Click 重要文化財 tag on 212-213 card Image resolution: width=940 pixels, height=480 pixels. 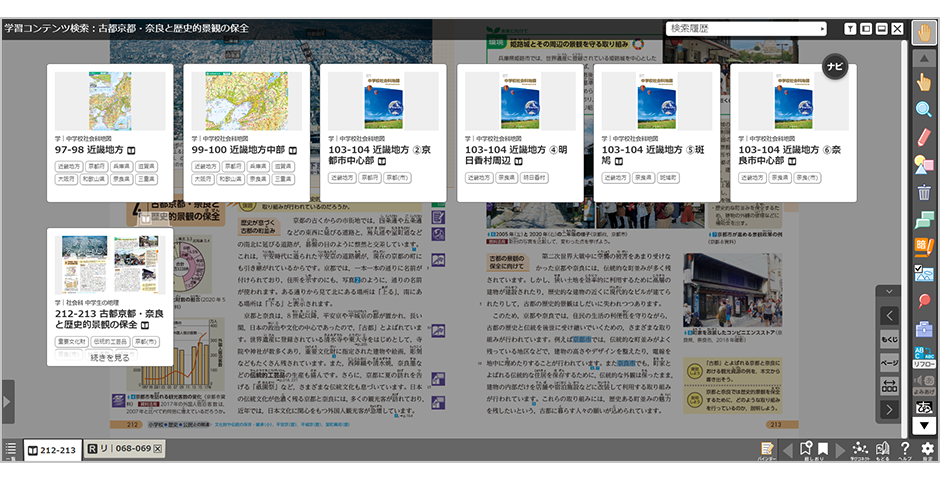pos(71,342)
